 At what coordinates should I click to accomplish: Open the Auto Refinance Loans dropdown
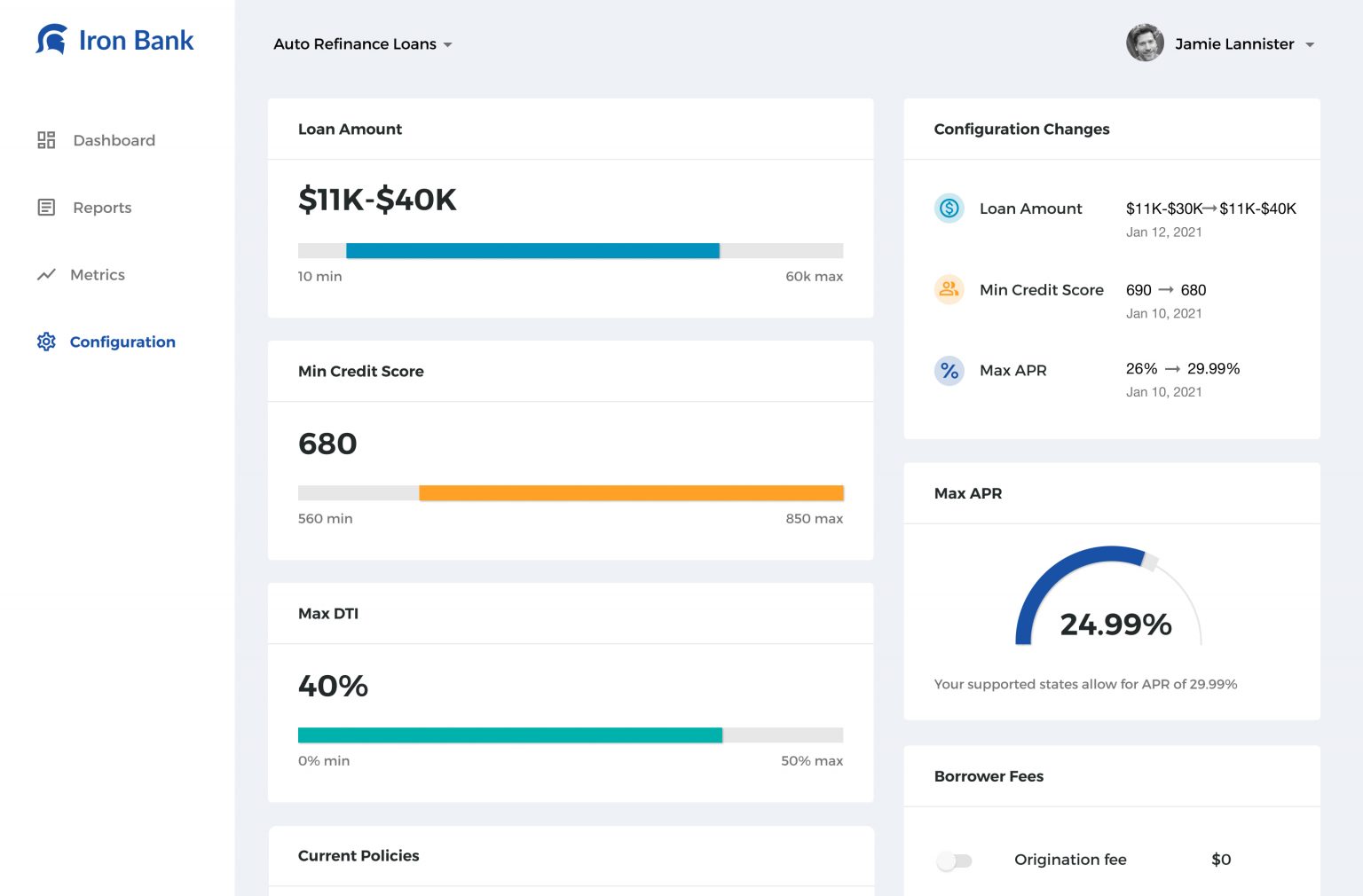363,44
